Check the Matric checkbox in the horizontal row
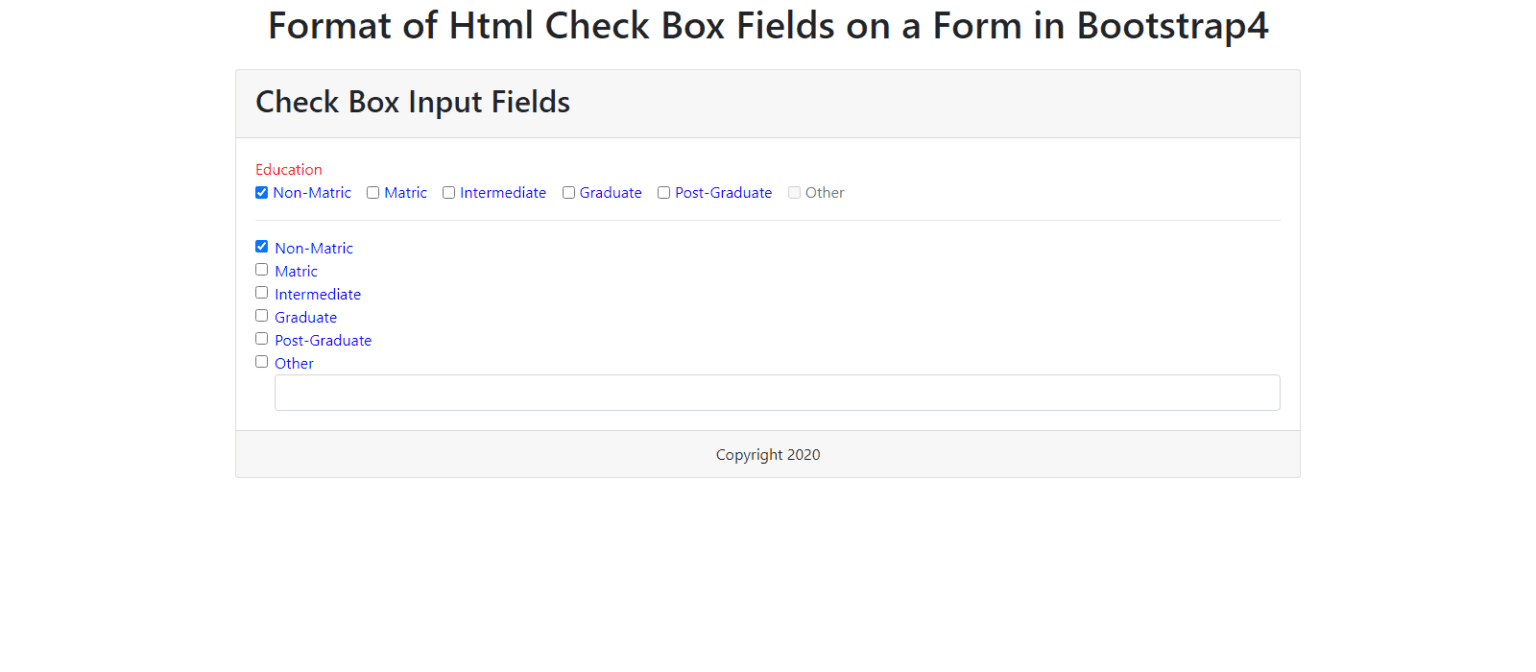 coord(373,192)
